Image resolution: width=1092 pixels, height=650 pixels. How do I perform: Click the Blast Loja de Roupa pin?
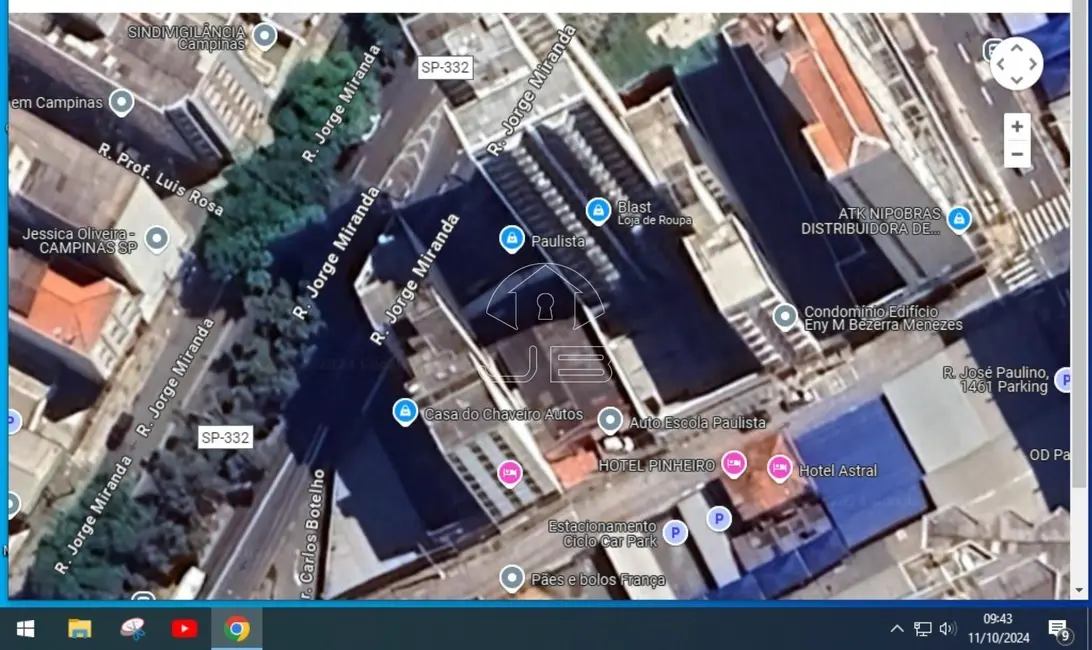[598, 210]
